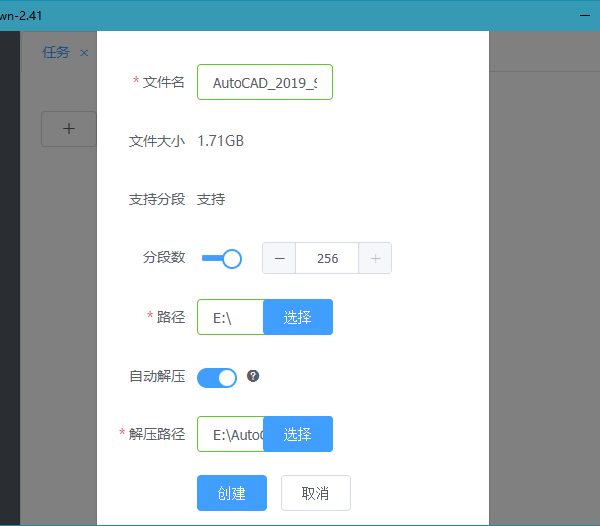Close the 任务 tab with its × icon

coord(84,53)
